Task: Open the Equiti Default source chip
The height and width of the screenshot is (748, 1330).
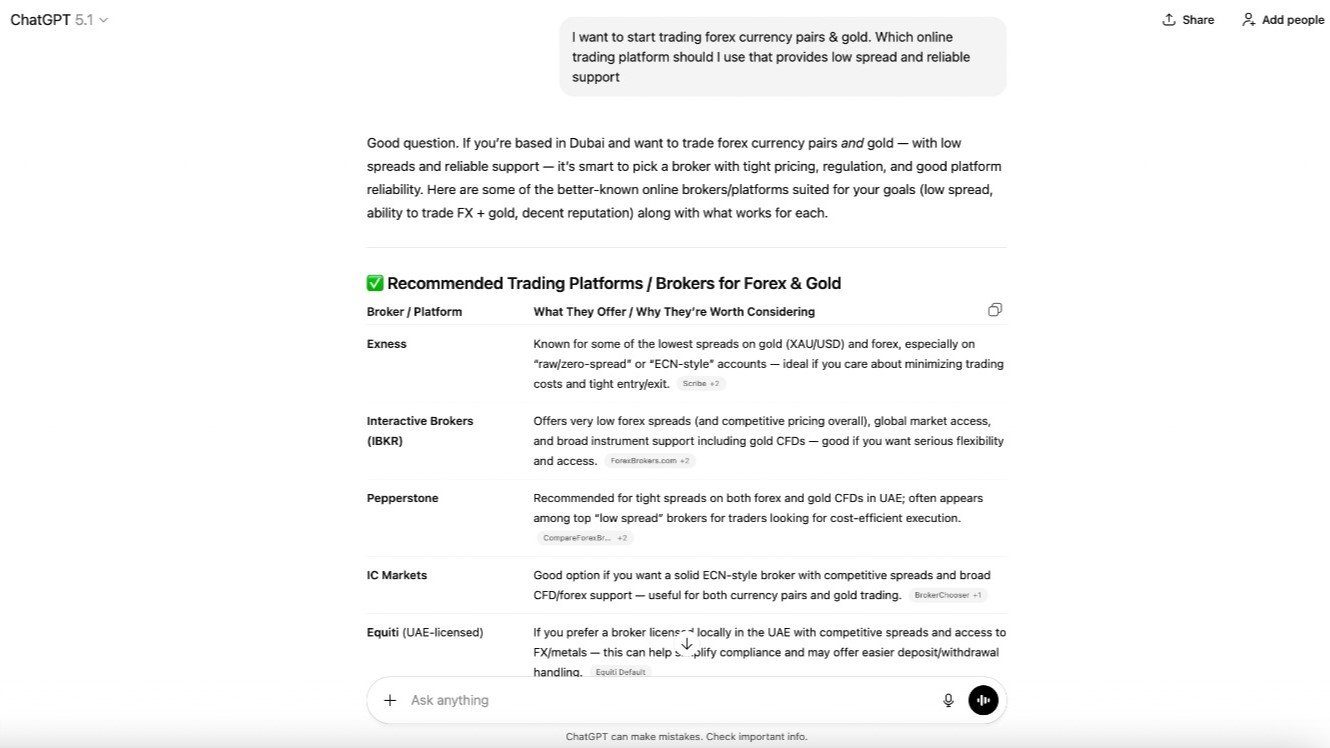Action: pyautogui.click(x=621, y=672)
